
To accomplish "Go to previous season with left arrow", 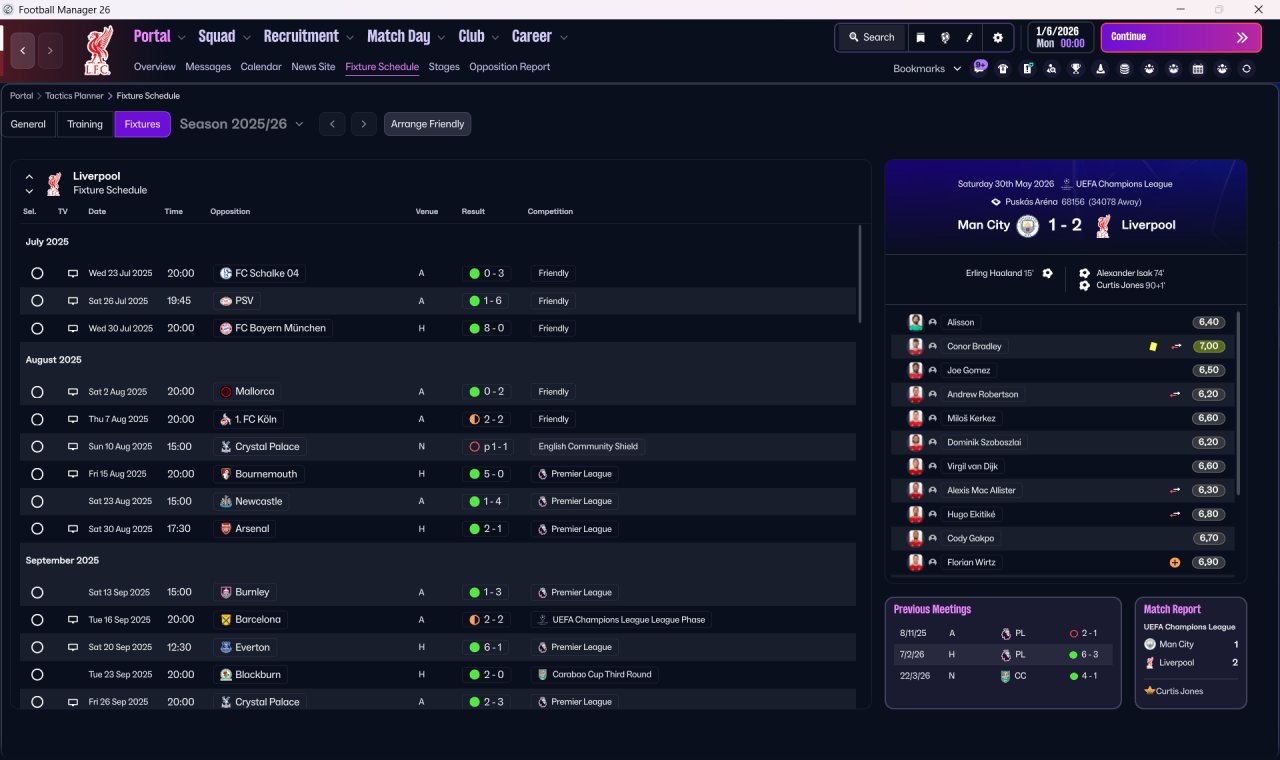I will coord(332,124).
